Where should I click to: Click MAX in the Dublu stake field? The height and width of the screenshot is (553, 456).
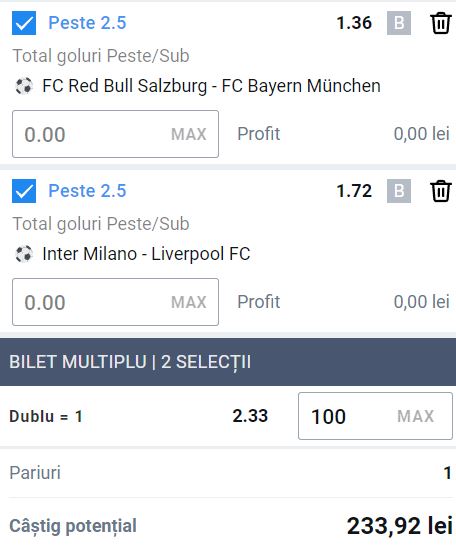pyautogui.click(x=415, y=416)
